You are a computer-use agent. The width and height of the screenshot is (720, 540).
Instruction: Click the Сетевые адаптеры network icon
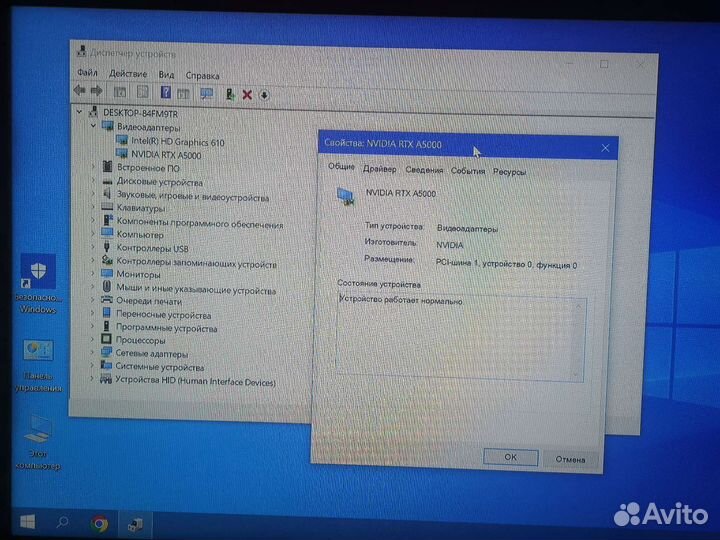click(x=106, y=353)
